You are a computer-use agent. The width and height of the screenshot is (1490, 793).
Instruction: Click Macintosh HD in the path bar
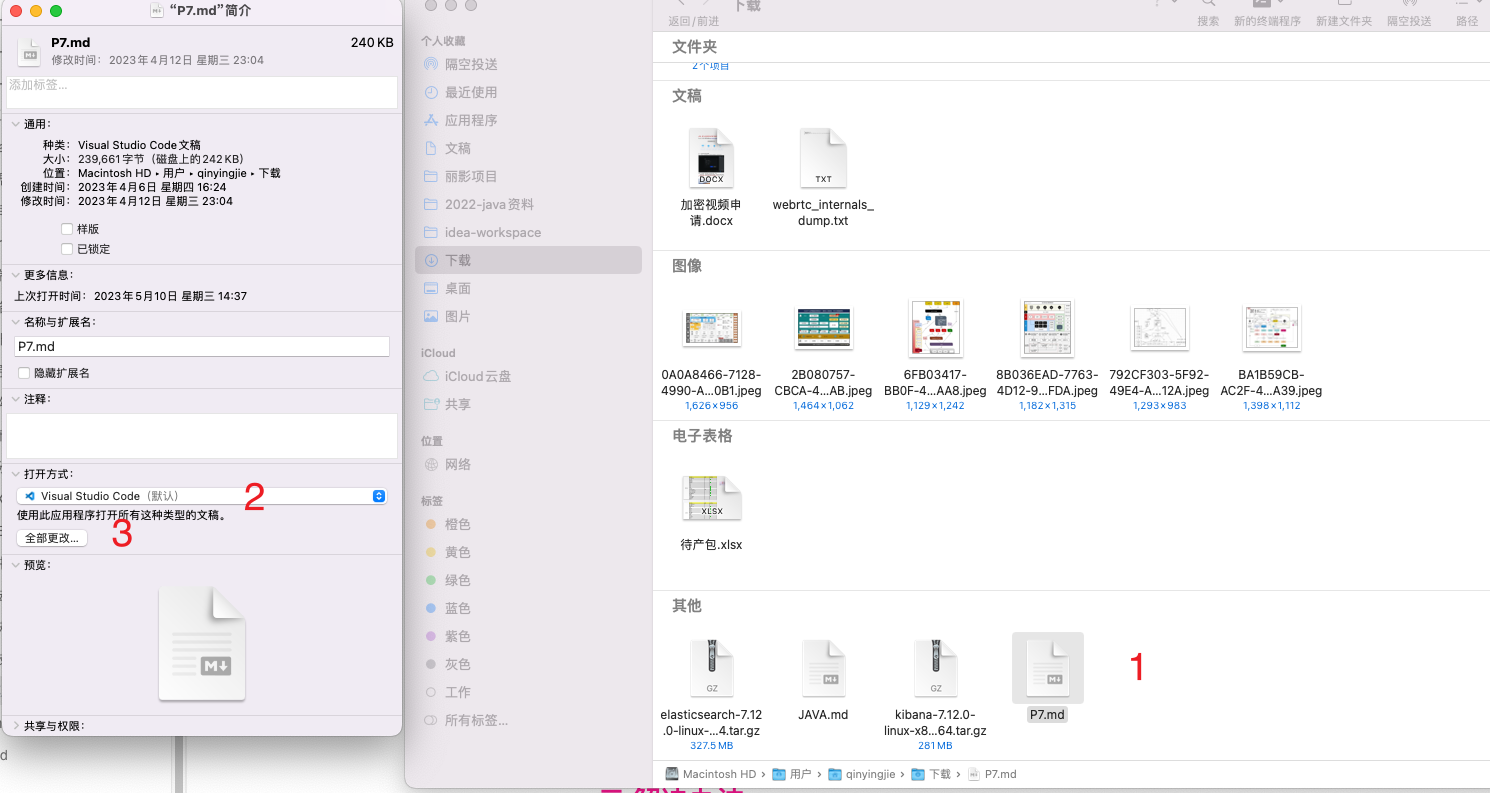point(718,774)
